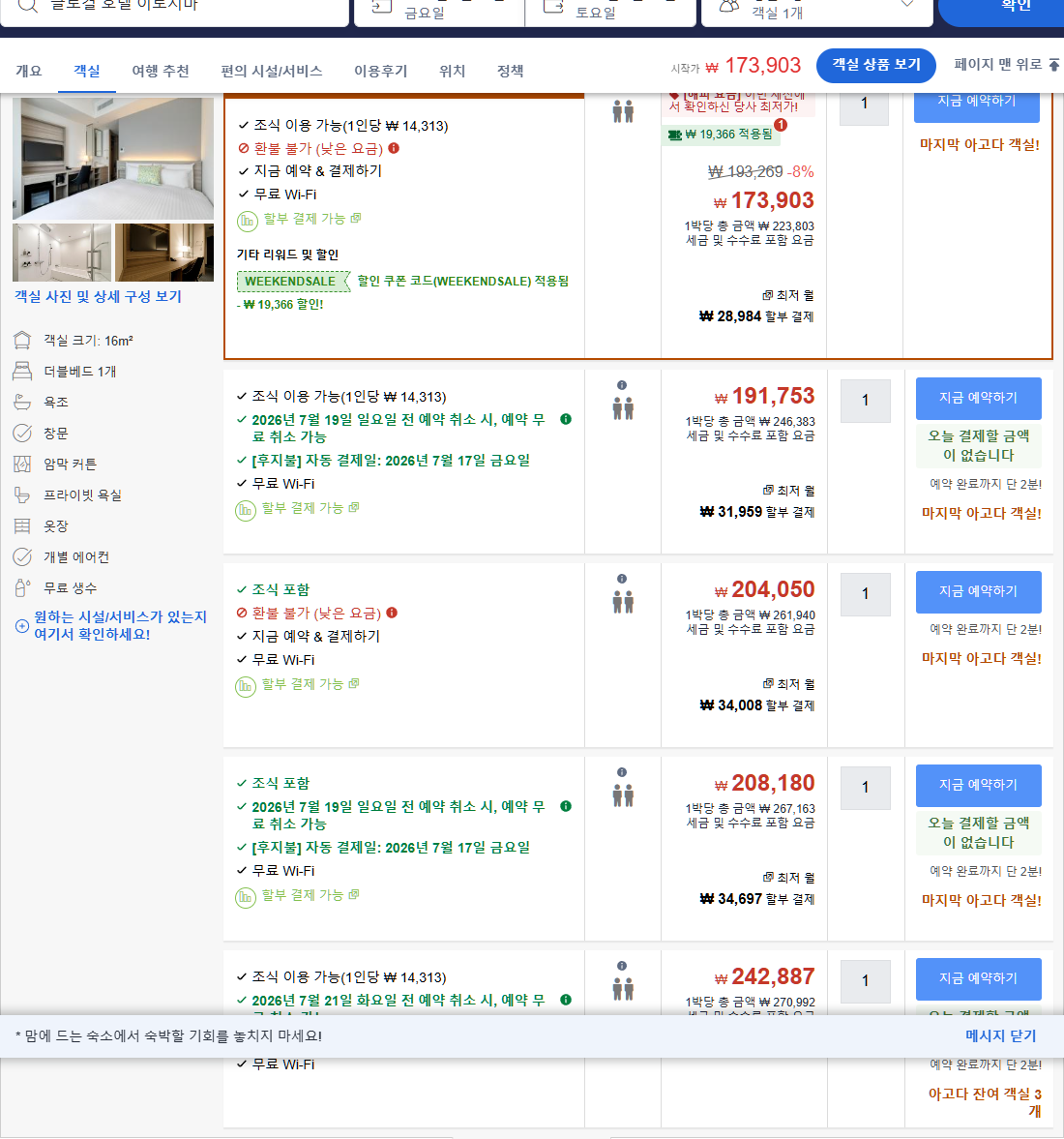The height and width of the screenshot is (1139, 1064).
Task: Open room quantity dropdown for 208,180 offer
Action: pyautogui.click(x=865, y=788)
